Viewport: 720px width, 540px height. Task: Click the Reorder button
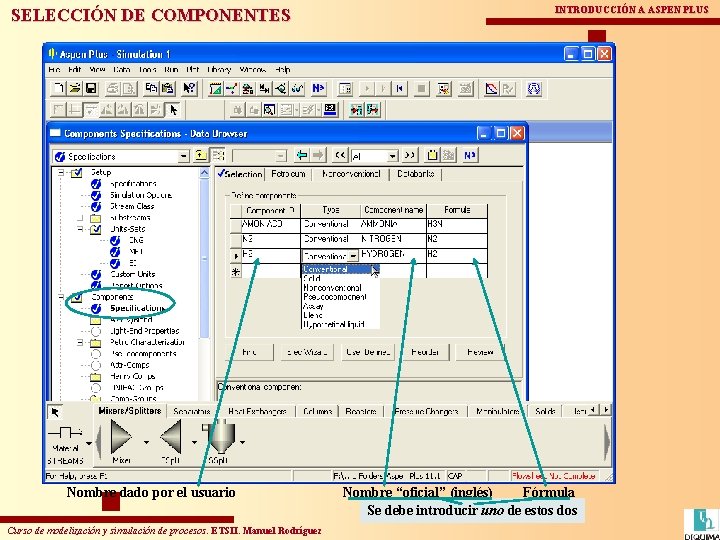coord(425,352)
